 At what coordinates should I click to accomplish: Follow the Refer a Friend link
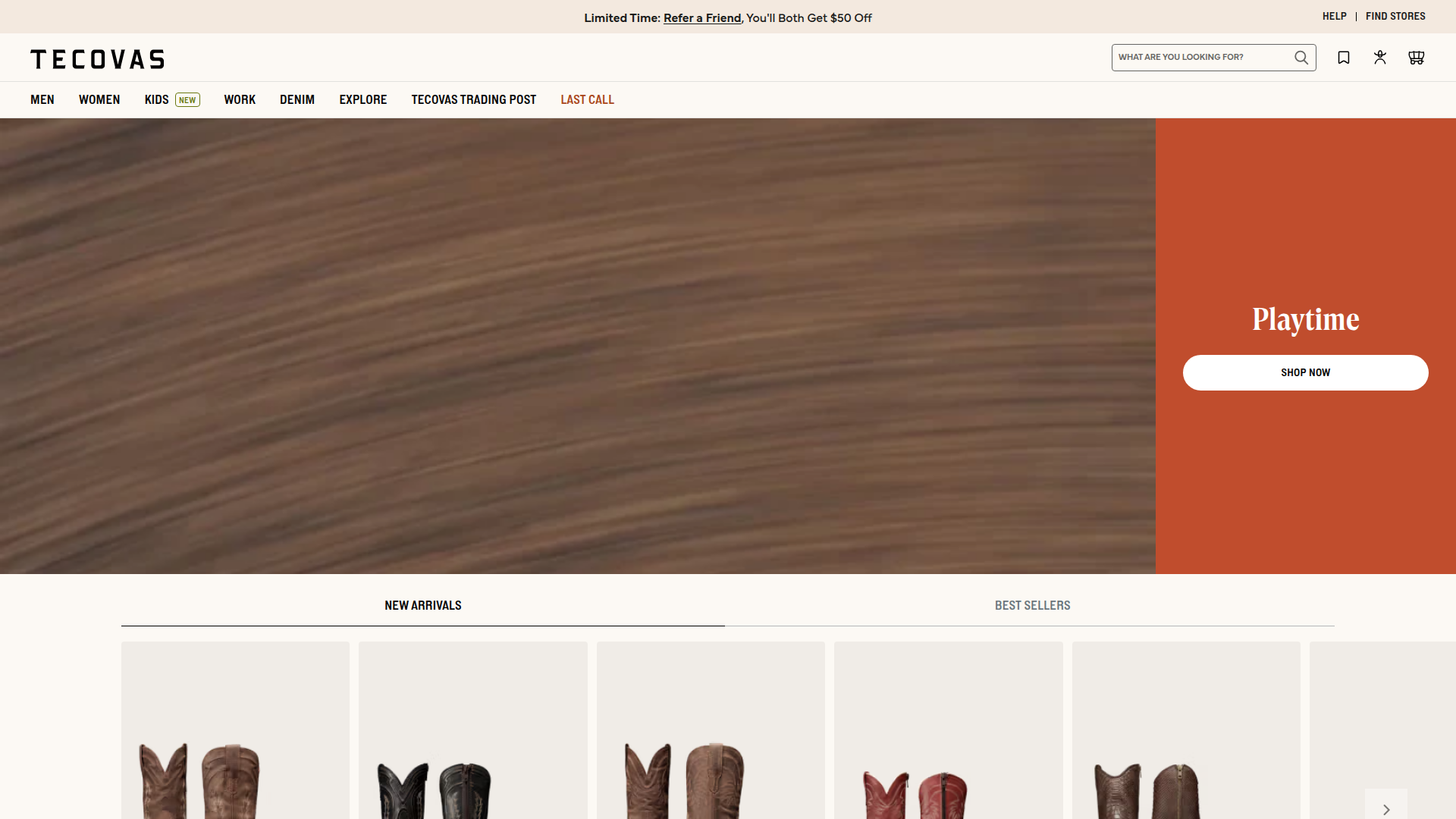702,18
